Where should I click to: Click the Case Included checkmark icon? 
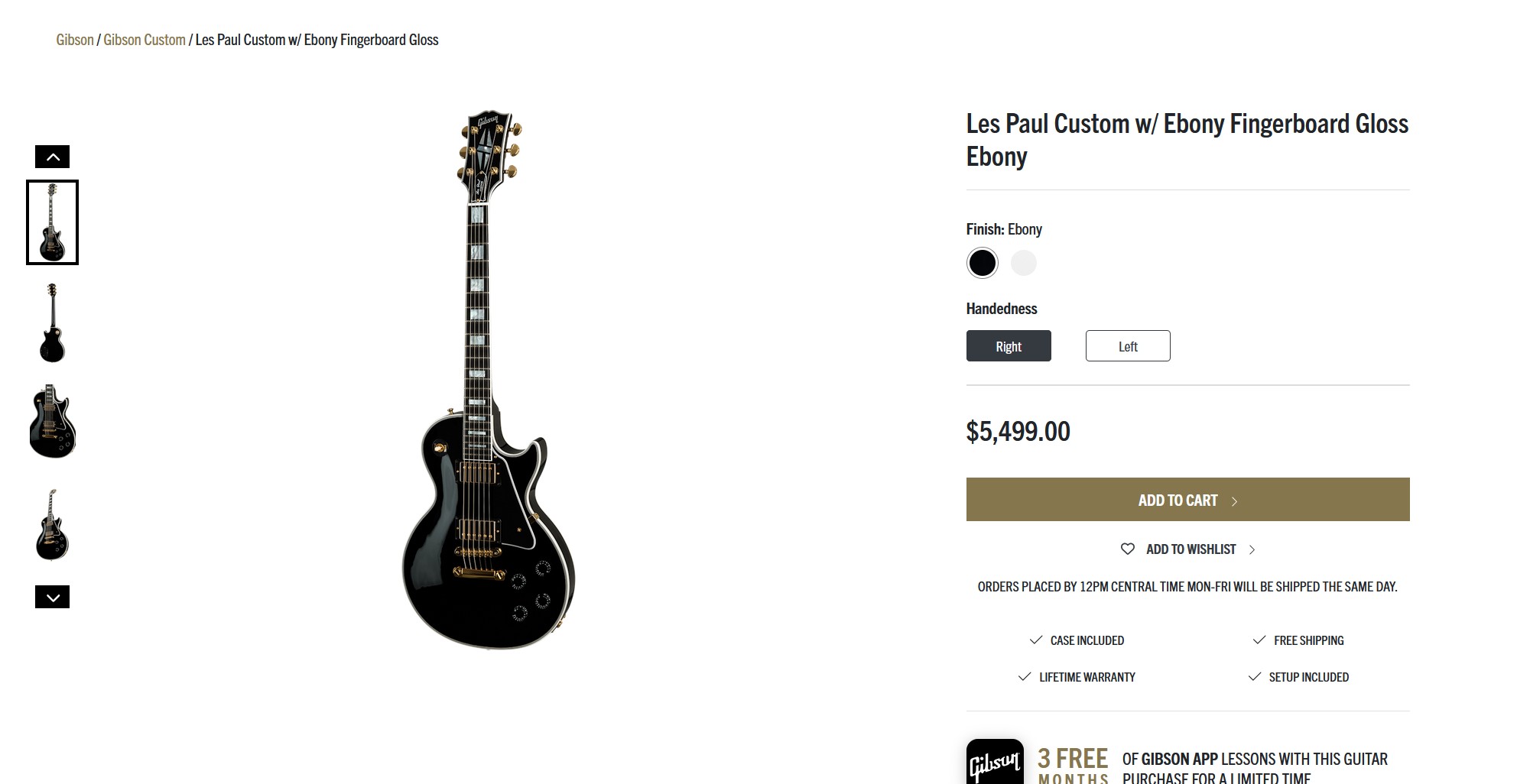coord(1036,640)
